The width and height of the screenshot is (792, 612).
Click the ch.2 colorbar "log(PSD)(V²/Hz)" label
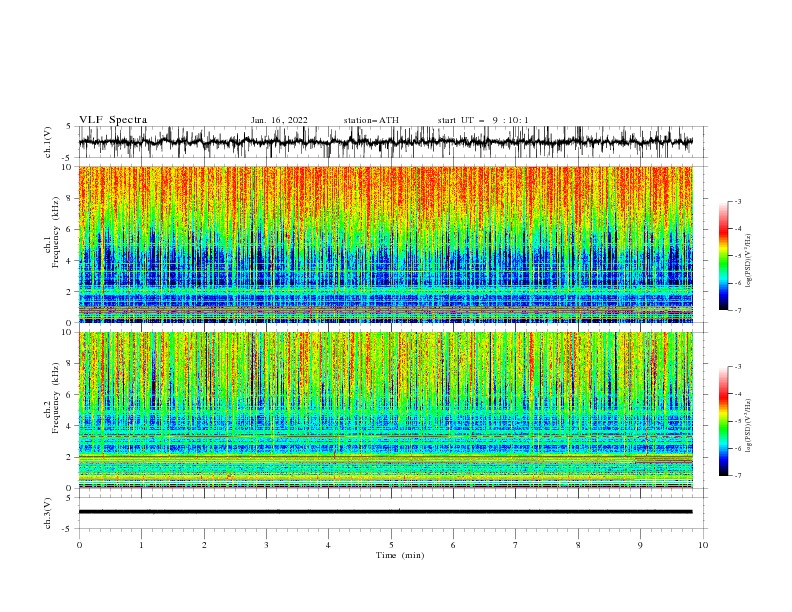pos(748,425)
